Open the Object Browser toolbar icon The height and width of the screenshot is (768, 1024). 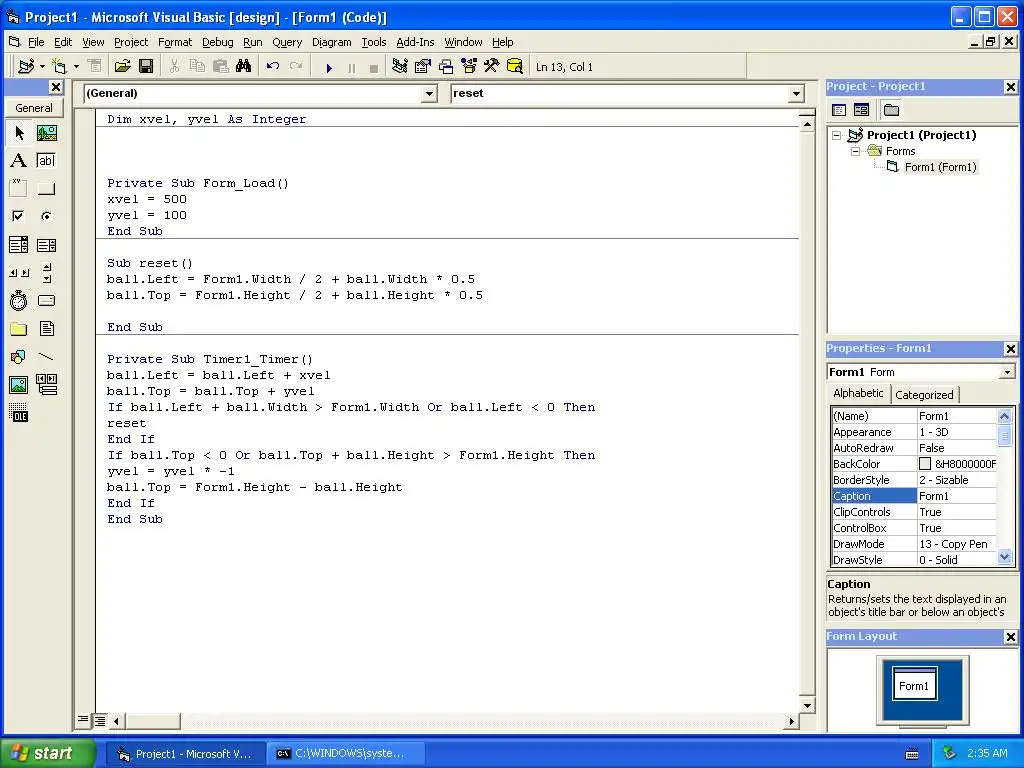(x=469, y=66)
